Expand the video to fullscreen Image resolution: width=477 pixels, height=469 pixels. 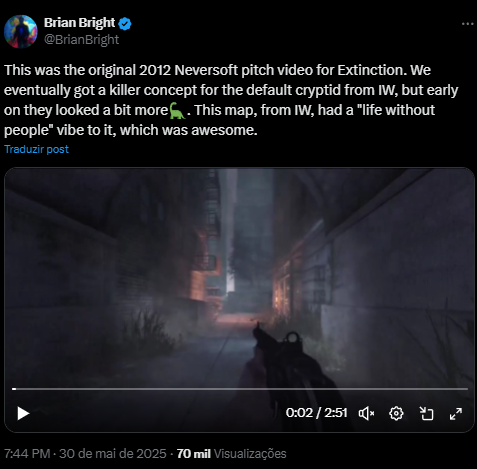[456, 414]
